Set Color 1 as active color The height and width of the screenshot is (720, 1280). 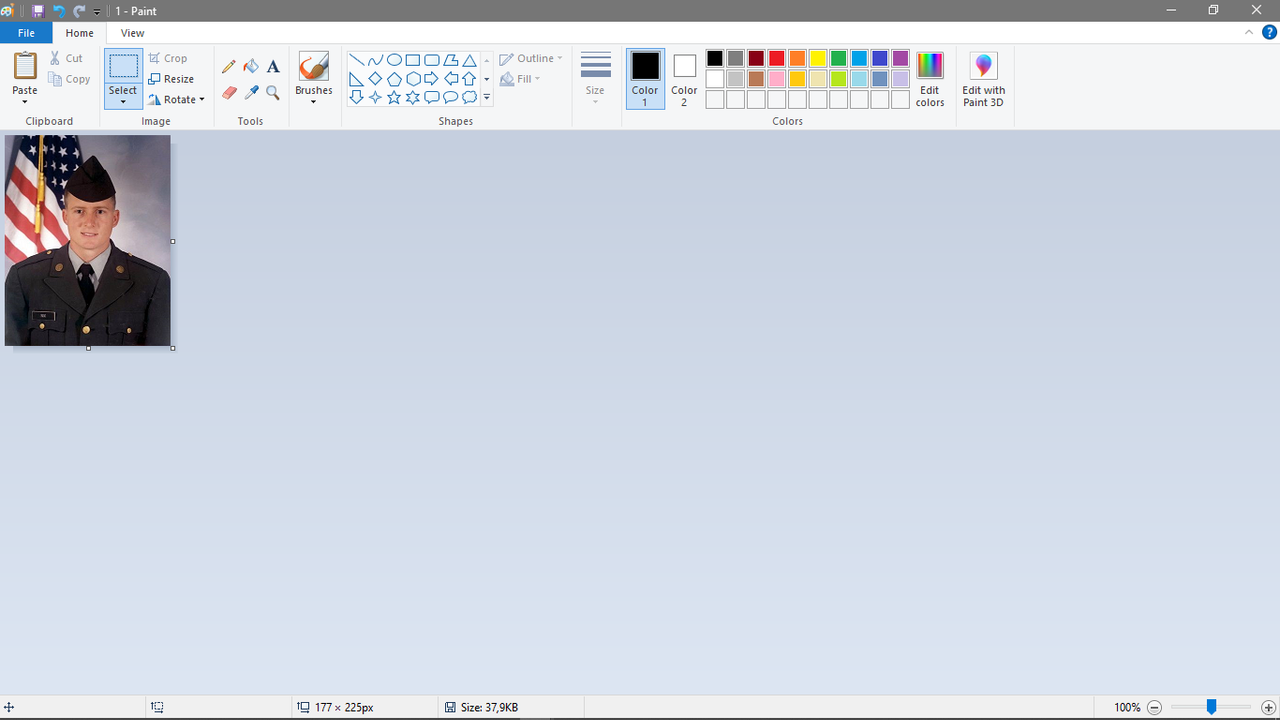[x=645, y=78]
